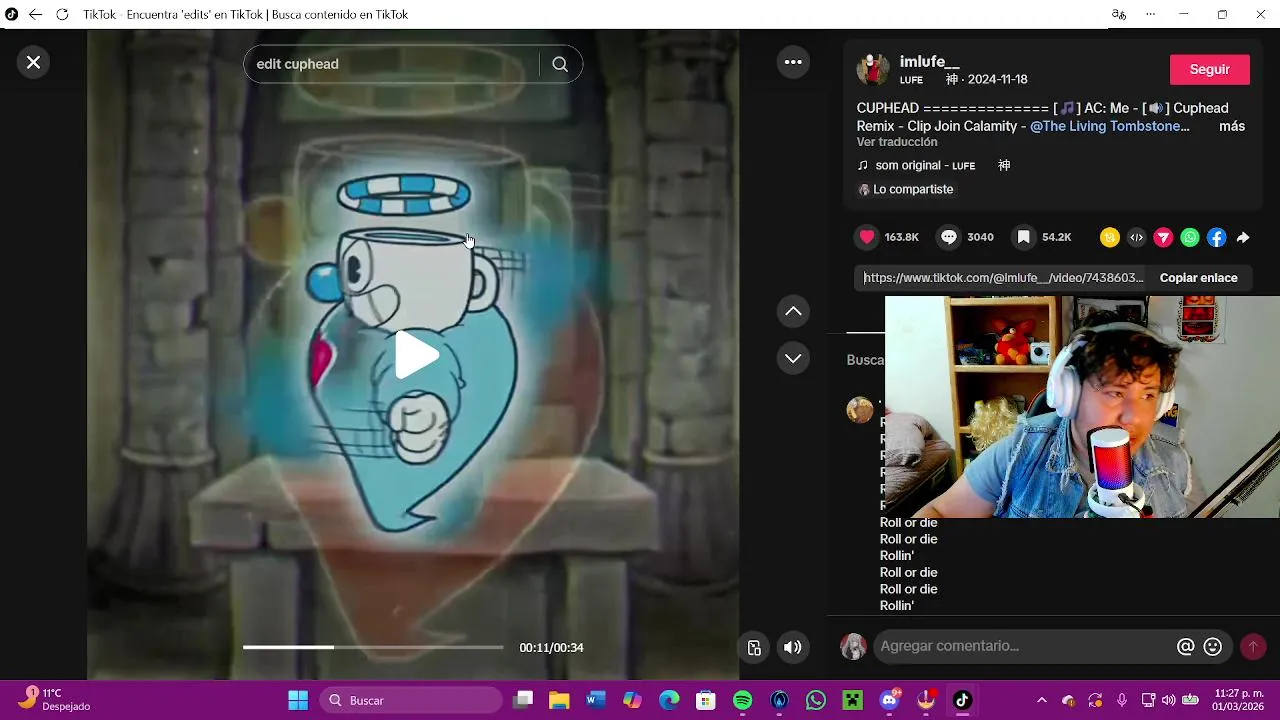Open Spotify in the taskbar

tap(743, 700)
